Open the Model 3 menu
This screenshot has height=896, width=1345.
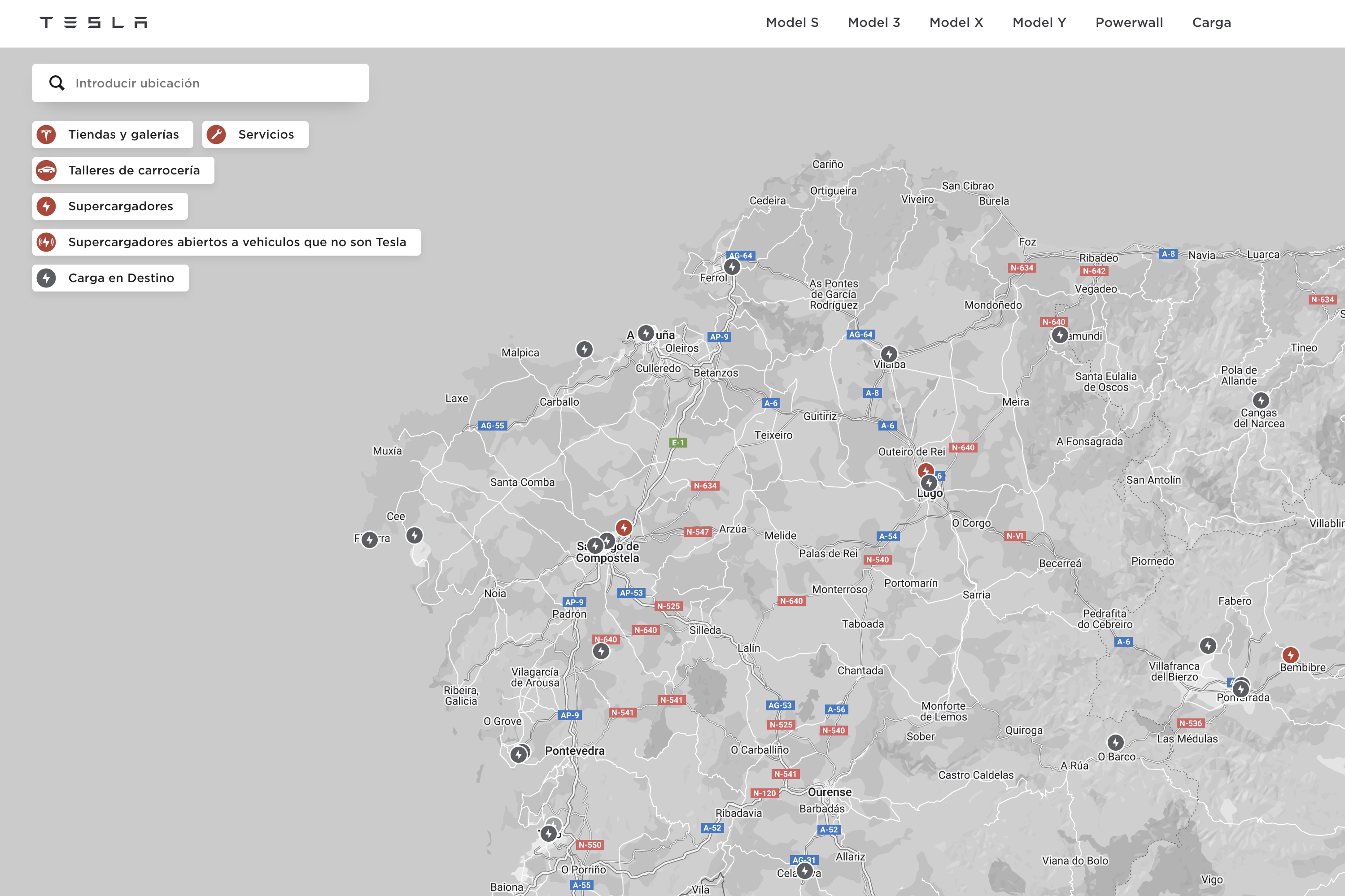(874, 22)
